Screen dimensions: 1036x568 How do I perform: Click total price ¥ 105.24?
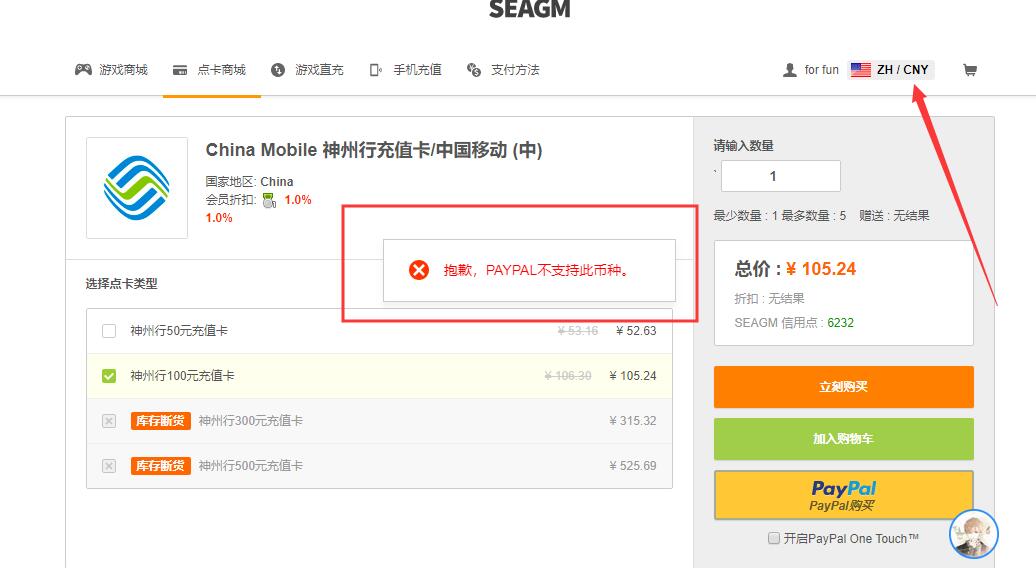(821, 269)
